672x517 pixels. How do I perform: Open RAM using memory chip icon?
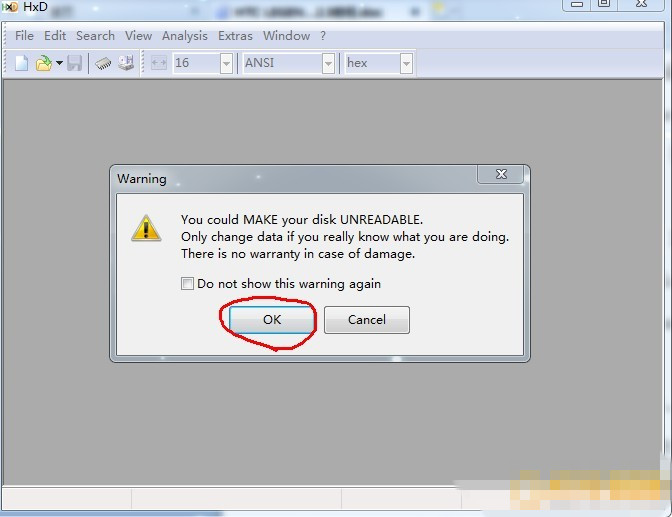pyautogui.click(x=103, y=63)
